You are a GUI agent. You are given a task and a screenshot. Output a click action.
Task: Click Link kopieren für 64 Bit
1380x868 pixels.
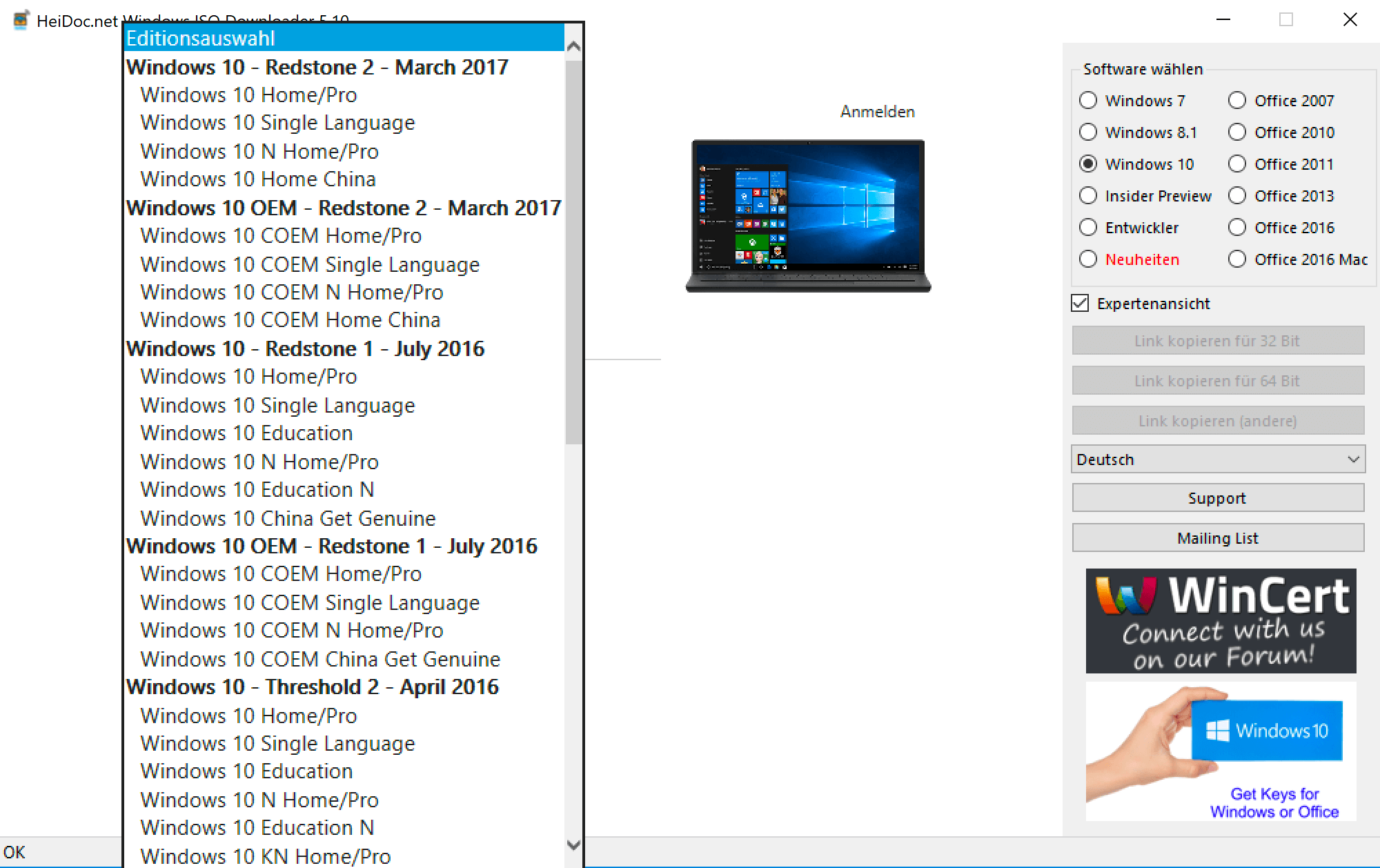pos(1218,381)
